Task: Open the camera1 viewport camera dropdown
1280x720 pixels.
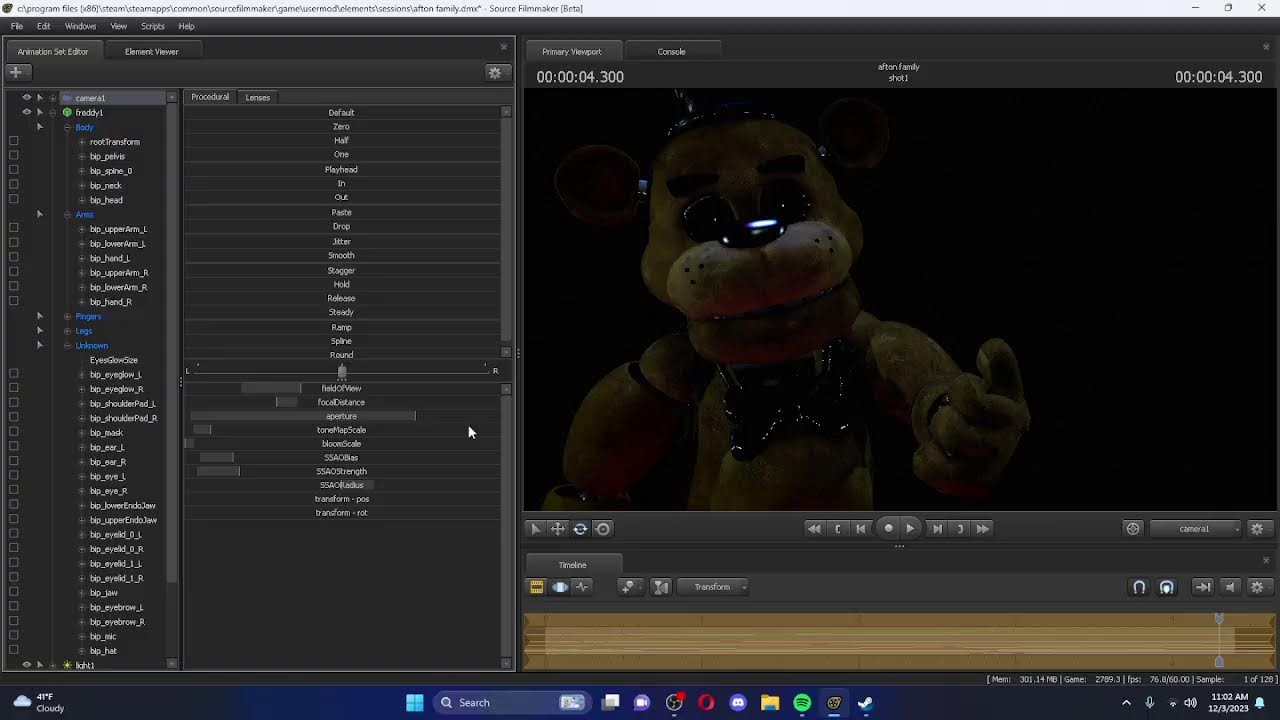Action: [1196, 529]
